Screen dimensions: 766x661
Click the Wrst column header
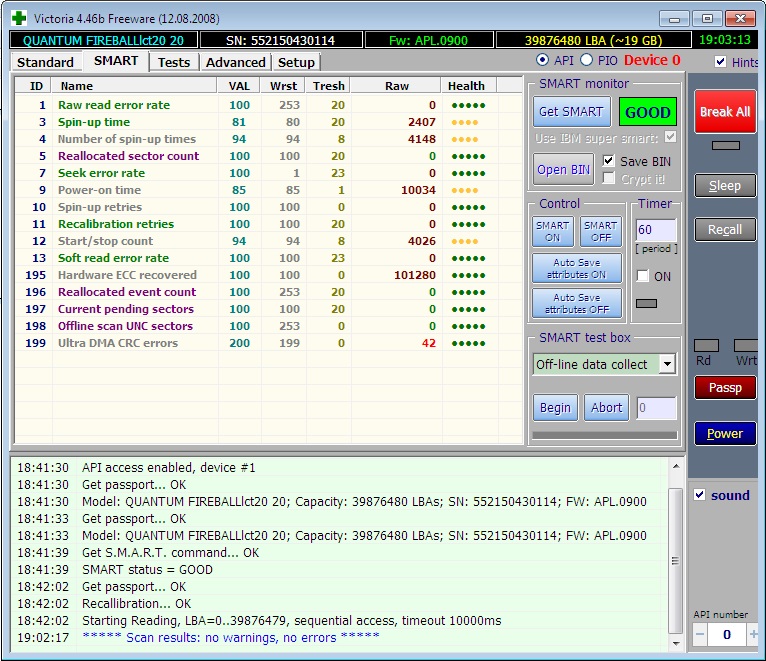[283, 86]
